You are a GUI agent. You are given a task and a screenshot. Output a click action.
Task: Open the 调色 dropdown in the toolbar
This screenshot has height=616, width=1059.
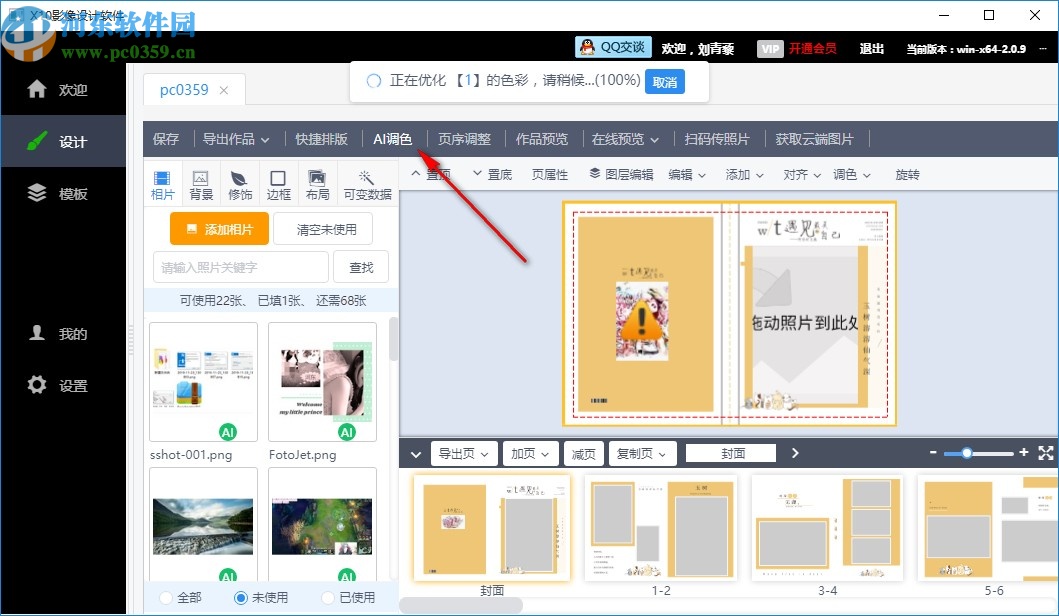[x=850, y=174]
